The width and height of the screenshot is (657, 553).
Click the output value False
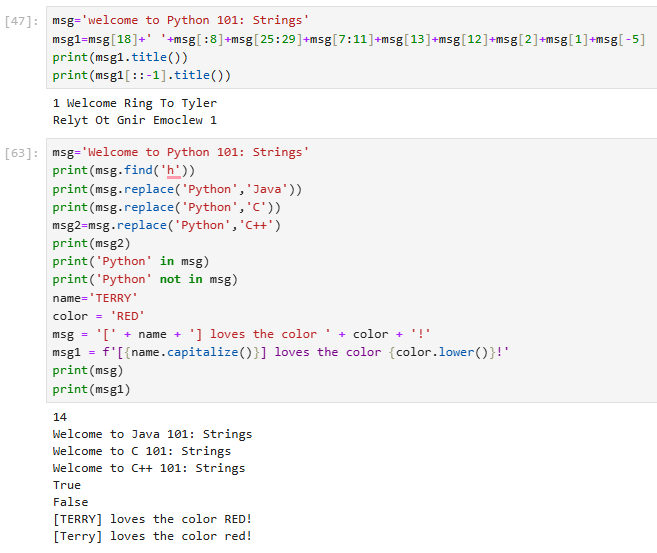point(70,502)
